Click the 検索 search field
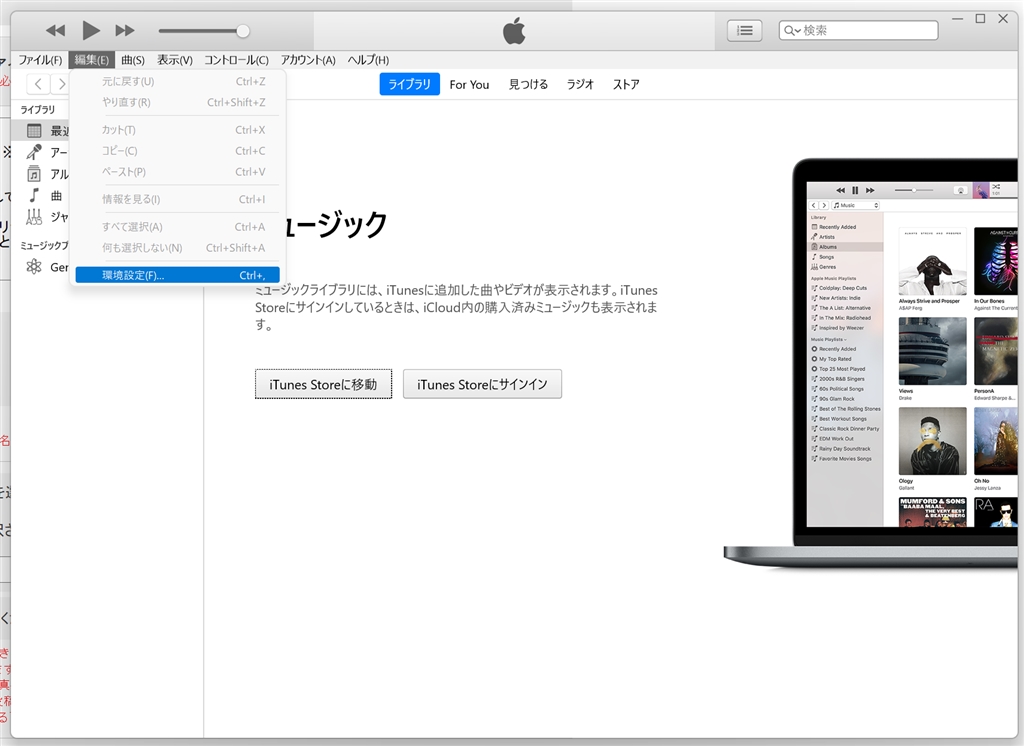 (858, 30)
